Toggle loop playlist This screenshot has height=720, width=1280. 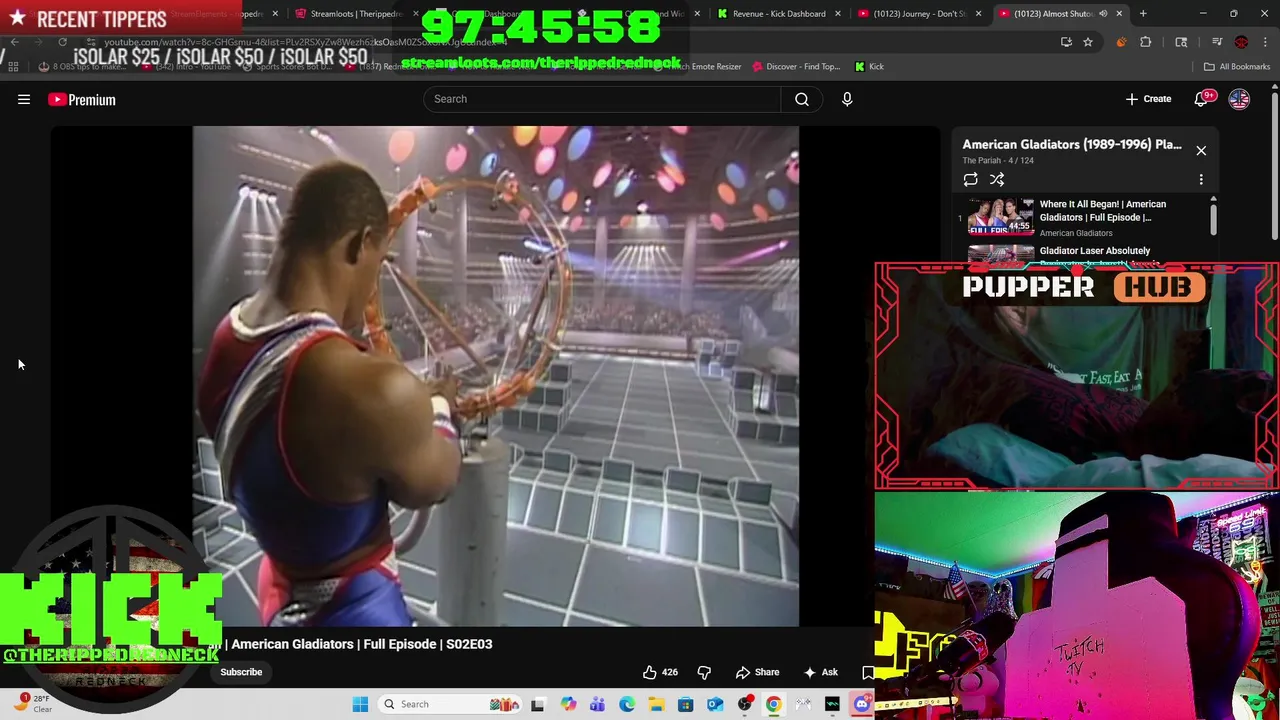pos(970,179)
